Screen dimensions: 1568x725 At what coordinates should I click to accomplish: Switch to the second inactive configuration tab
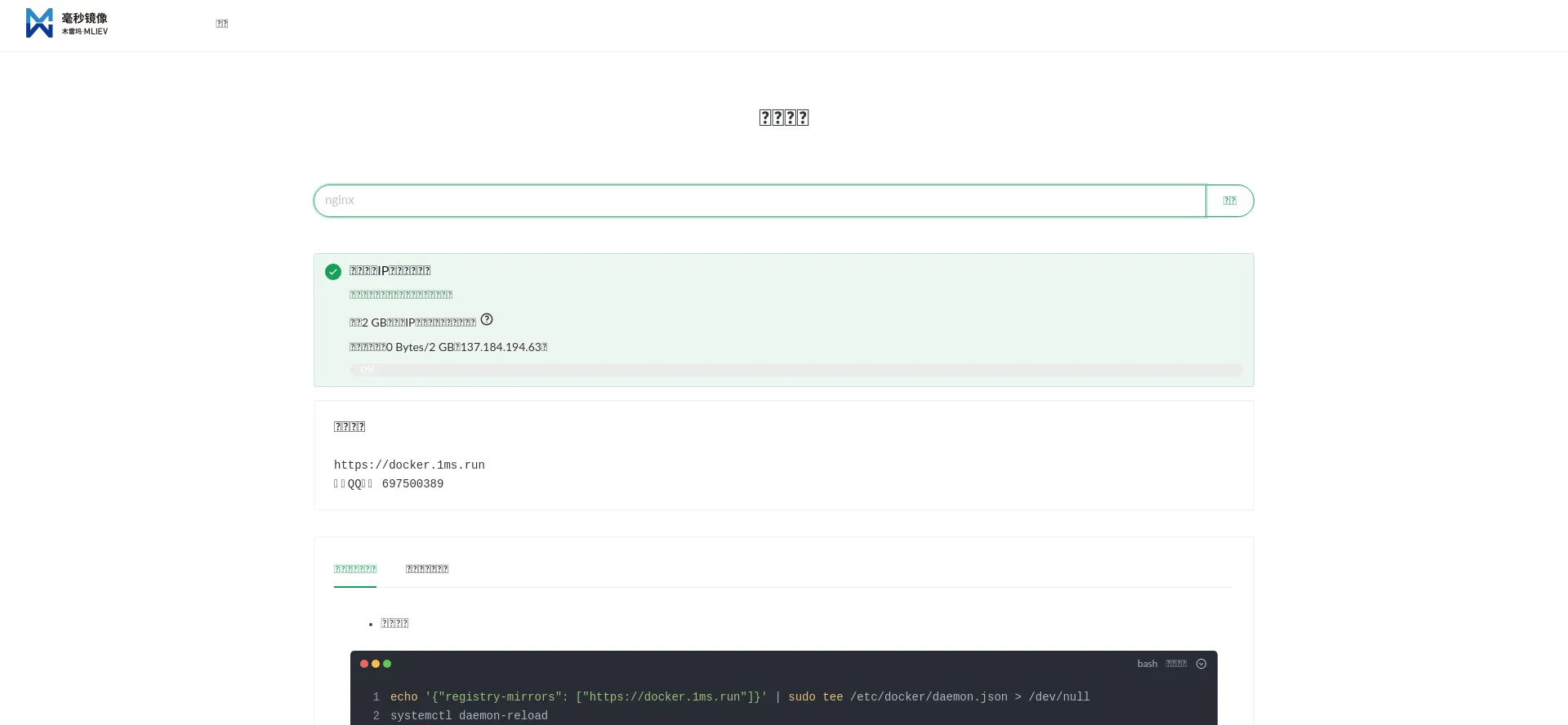click(427, 569)
